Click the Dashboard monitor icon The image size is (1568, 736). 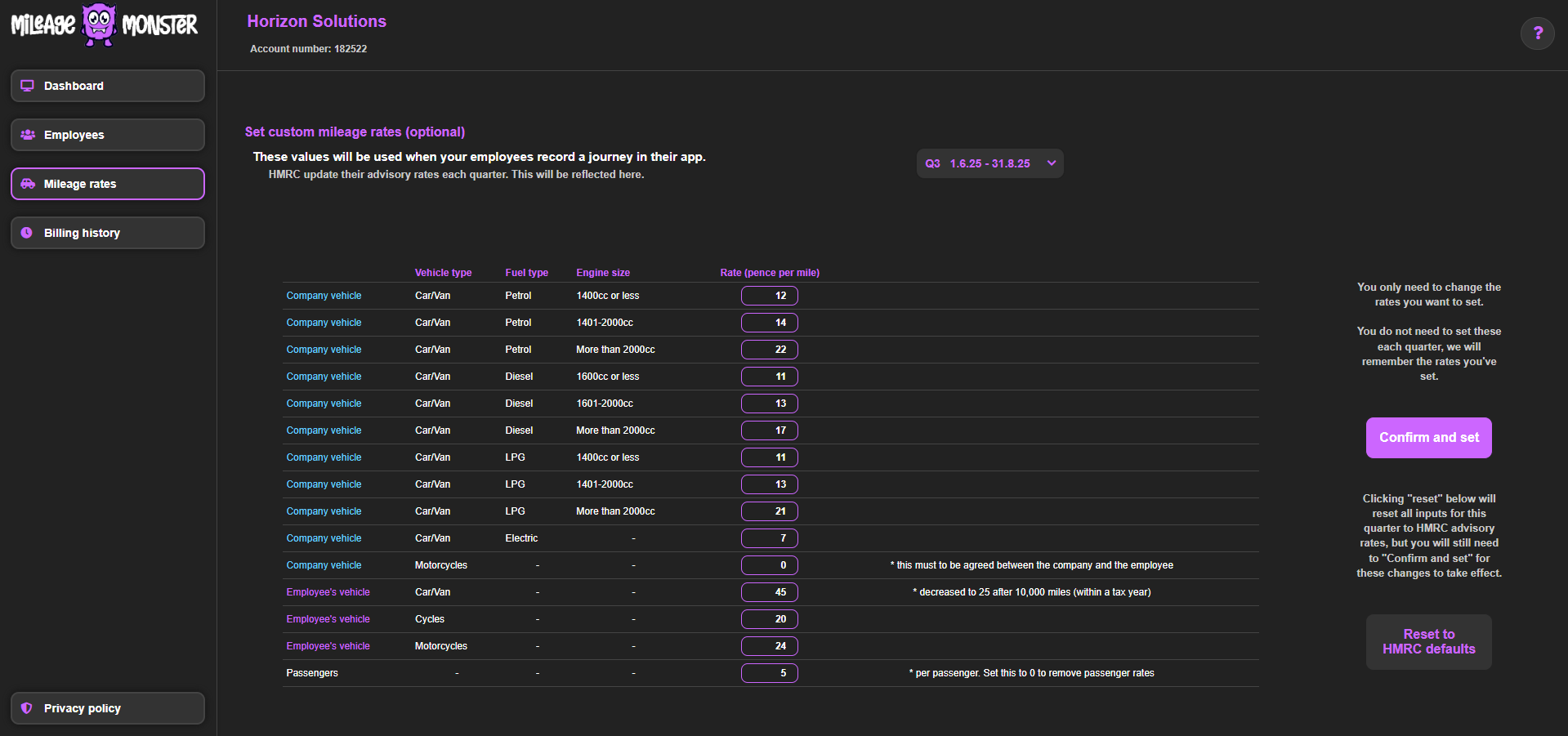(x=28, y=86)
